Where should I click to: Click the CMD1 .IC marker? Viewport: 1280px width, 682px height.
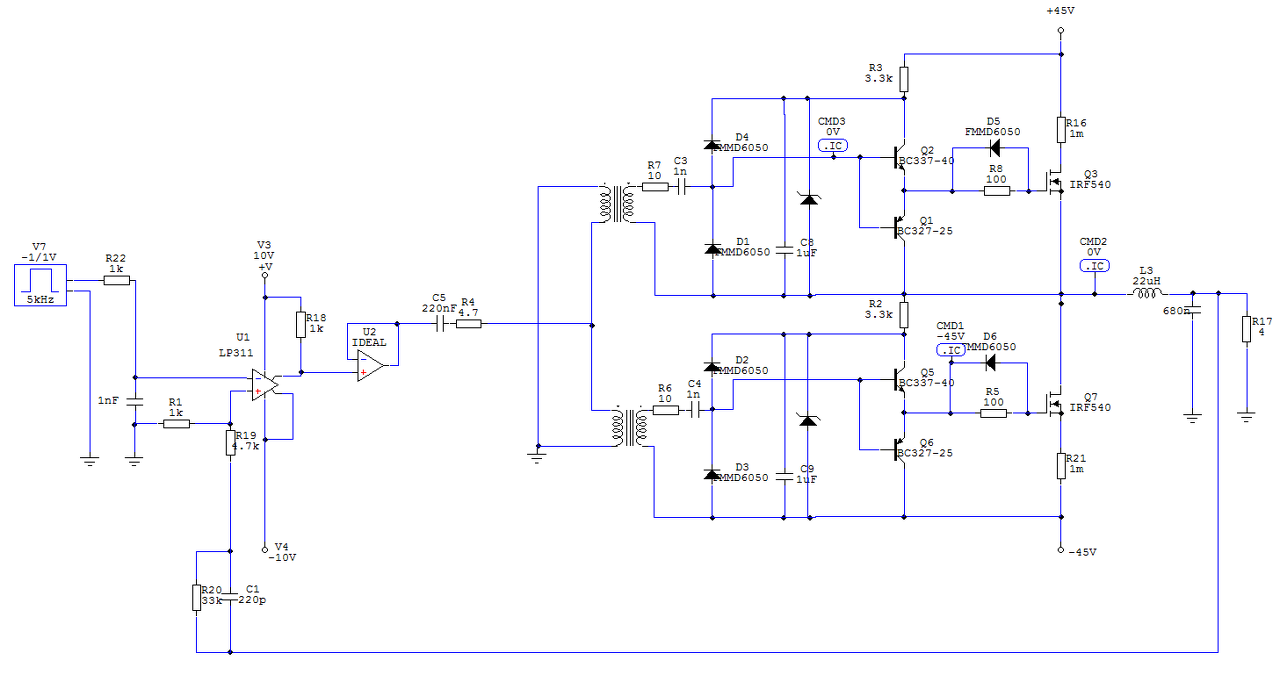[950, 350]
